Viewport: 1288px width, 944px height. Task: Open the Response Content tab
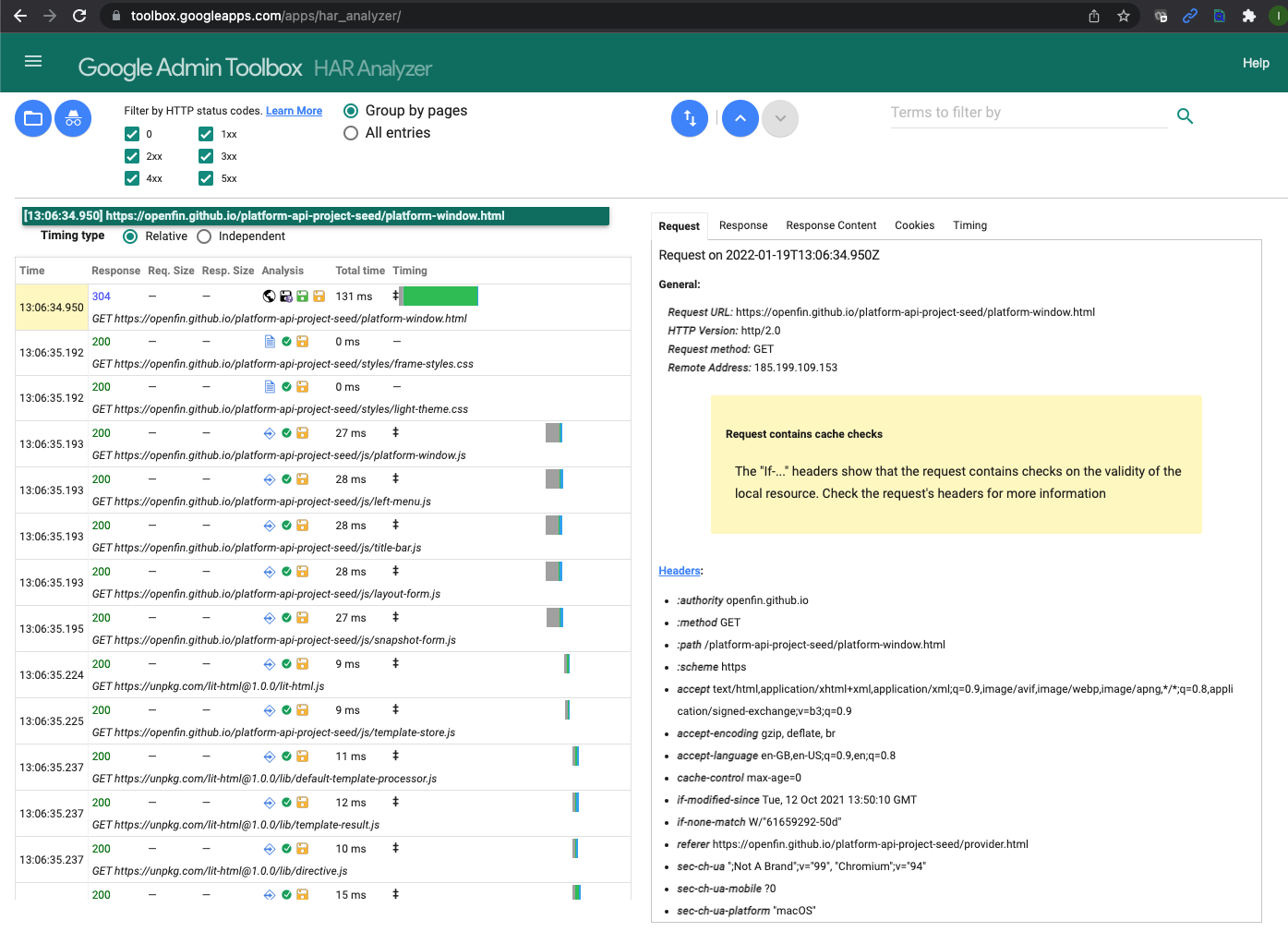coord(831,225)
